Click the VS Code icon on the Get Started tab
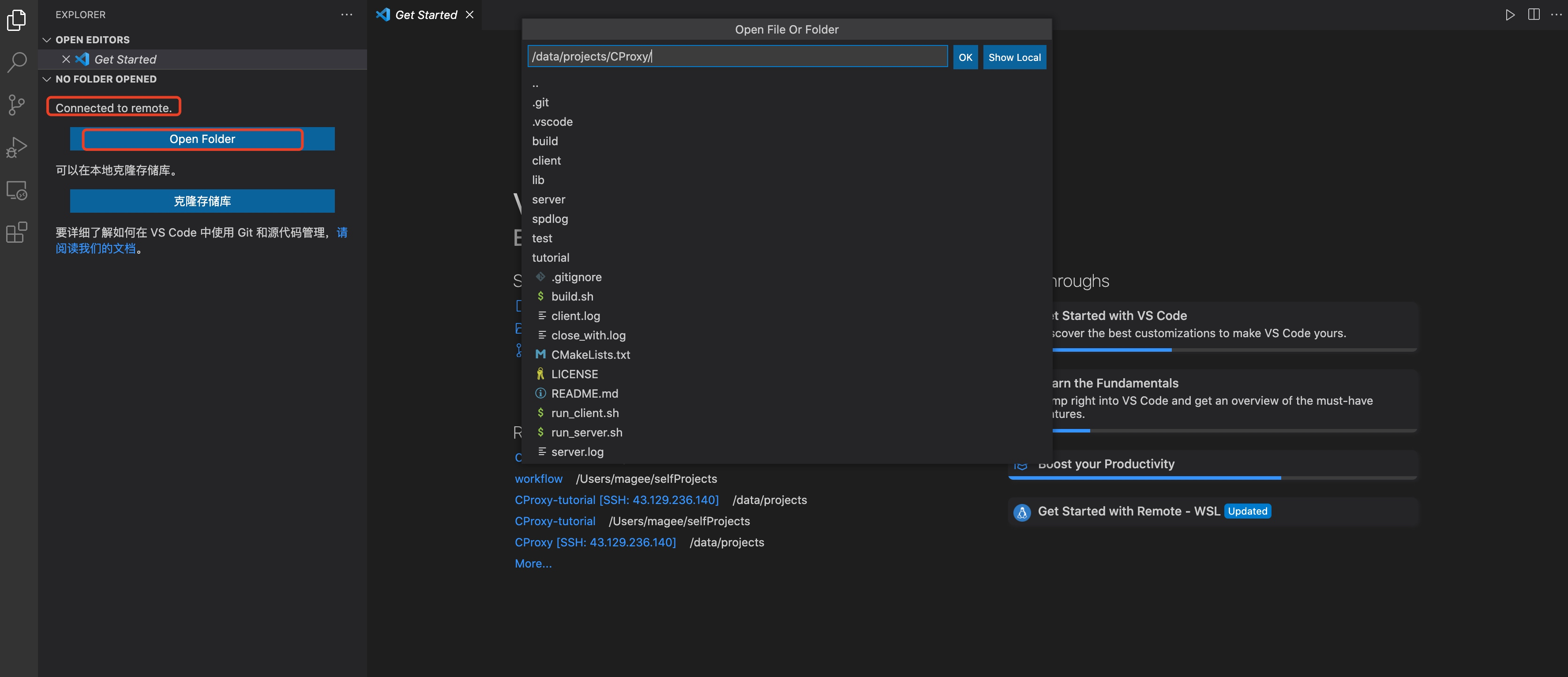Screen dimensions: 1568x677 point(383,15)
